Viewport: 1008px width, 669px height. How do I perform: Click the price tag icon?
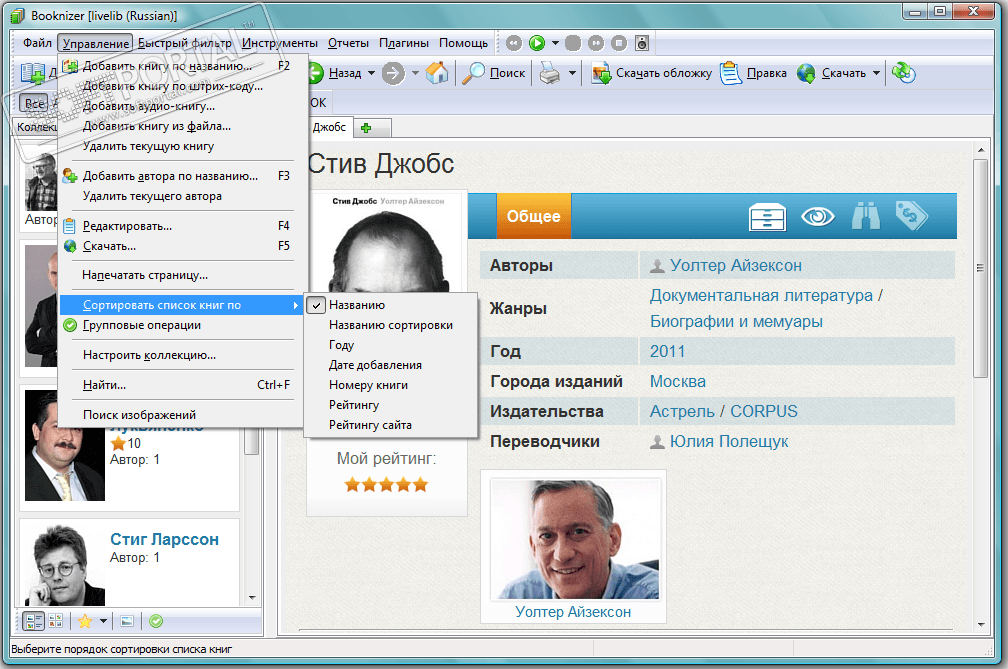pos(912,215)
